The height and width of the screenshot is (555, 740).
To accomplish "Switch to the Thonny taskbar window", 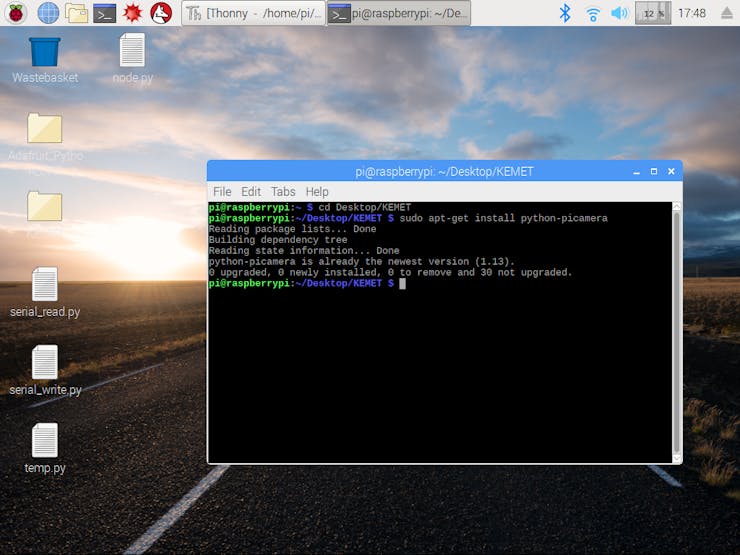I will tap(253, 13).
